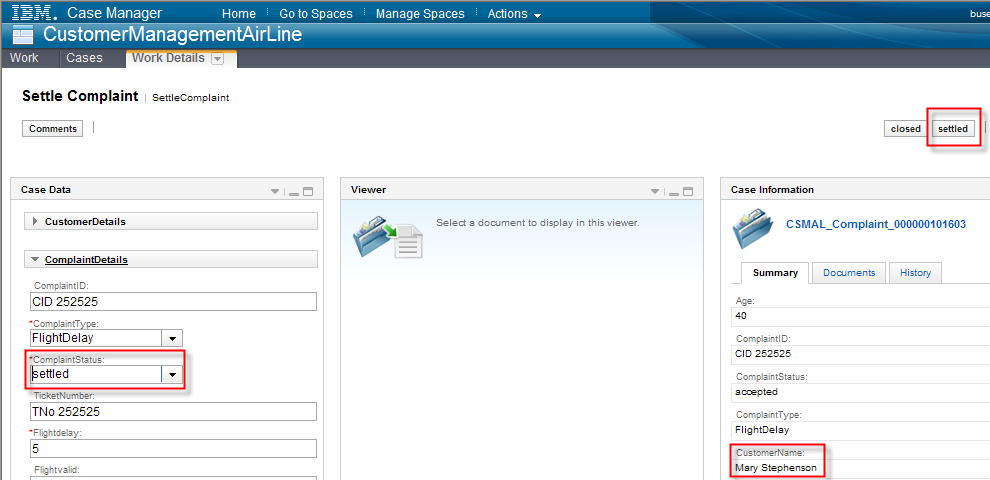This screenshot has height=480, width=990.
Task: Maximize the Case Data widget
Action: (x=308, y=192)
